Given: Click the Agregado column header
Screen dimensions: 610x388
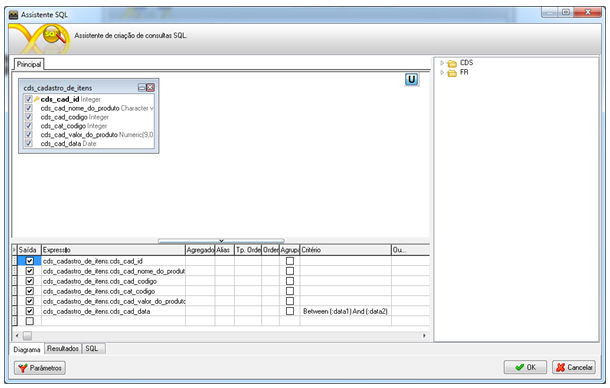Looking at the screenshot, I should tap(200, 250).
